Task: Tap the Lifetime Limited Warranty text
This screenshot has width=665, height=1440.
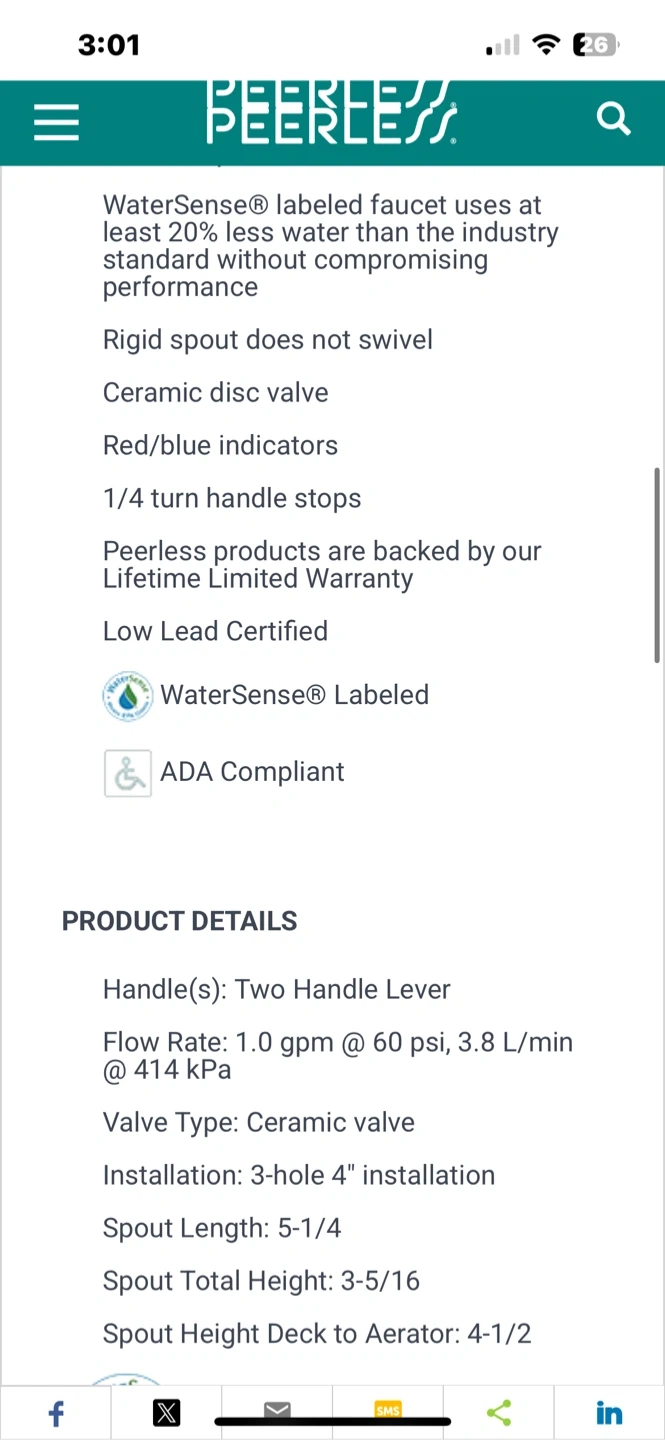Action: pos(258,579)
